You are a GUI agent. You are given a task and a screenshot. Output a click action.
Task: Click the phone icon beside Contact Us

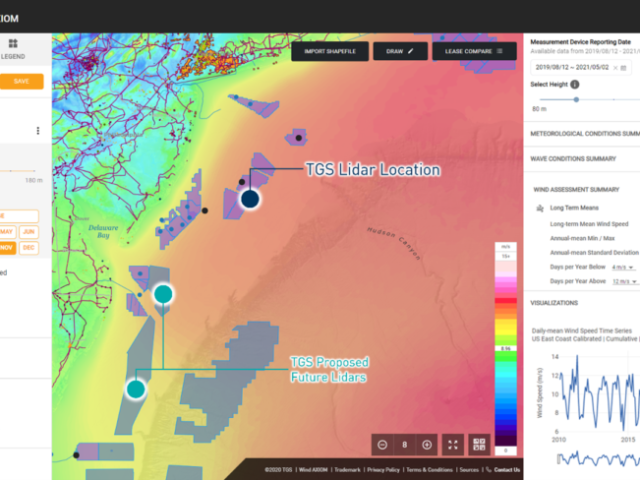coord(489,470)
